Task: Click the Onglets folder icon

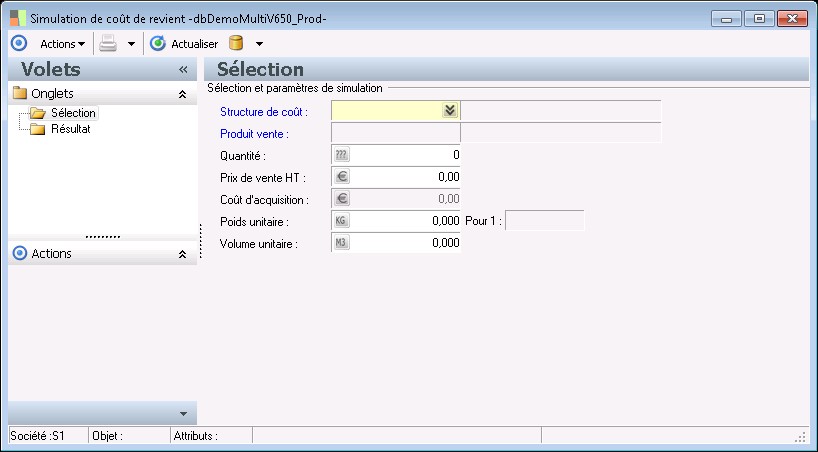Action: (x=20, y=93)
